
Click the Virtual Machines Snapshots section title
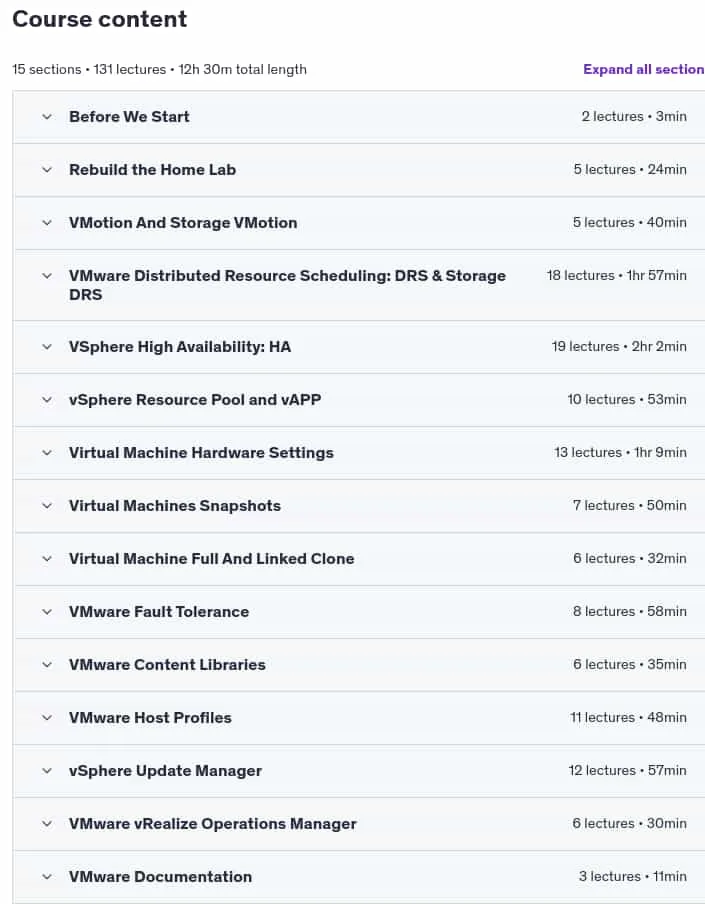[x=175, y=506]
